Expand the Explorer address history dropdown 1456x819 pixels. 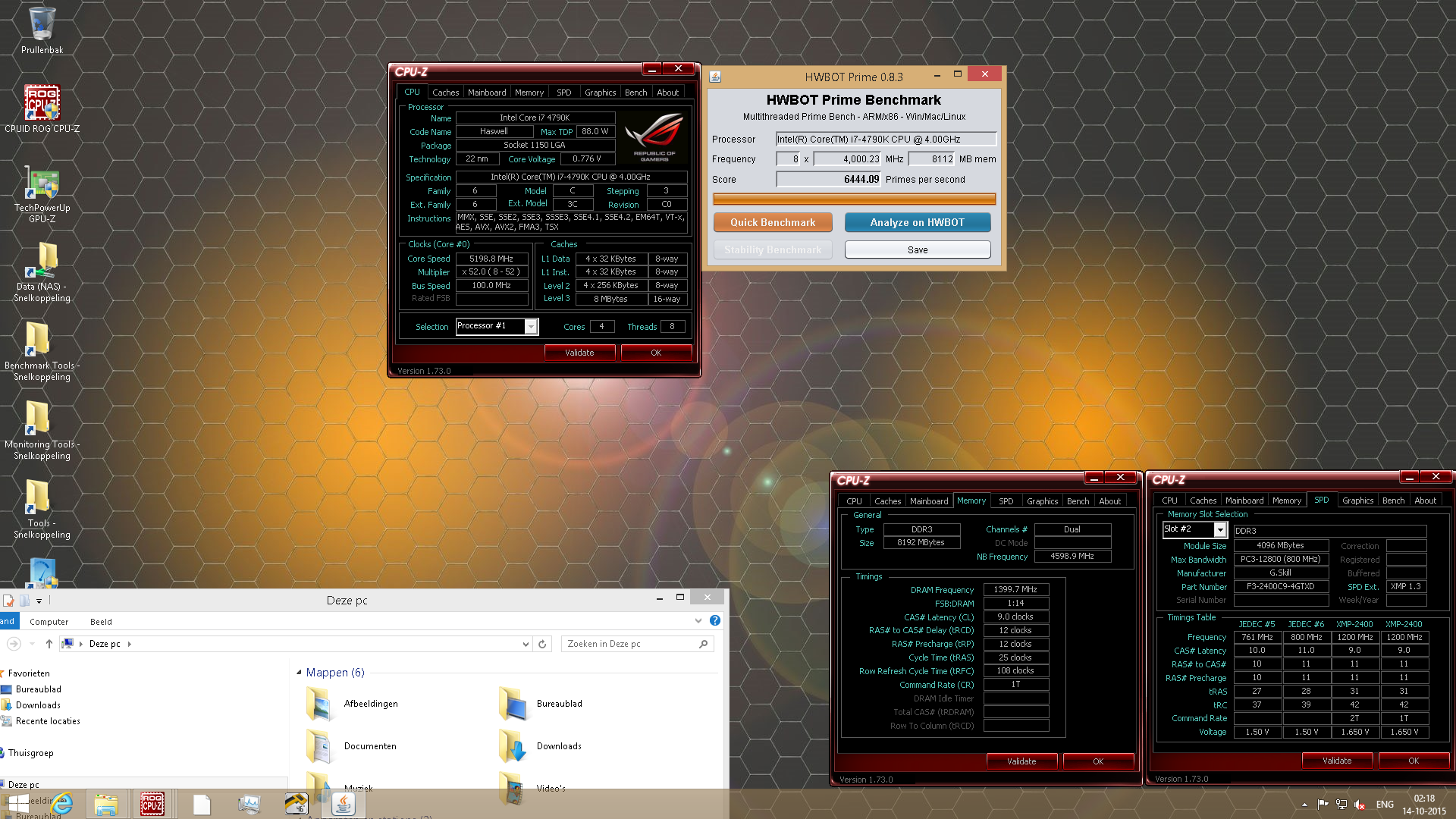click(526, 644)
